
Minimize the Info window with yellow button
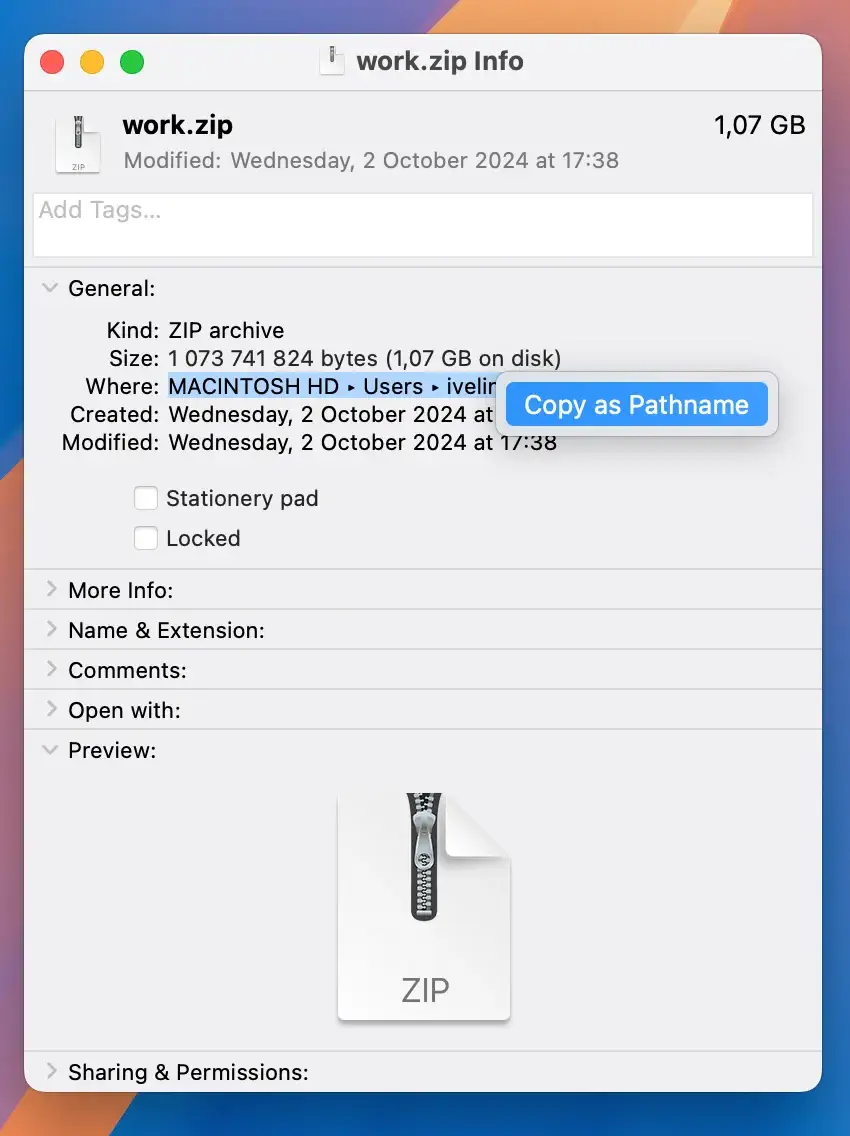92,62
